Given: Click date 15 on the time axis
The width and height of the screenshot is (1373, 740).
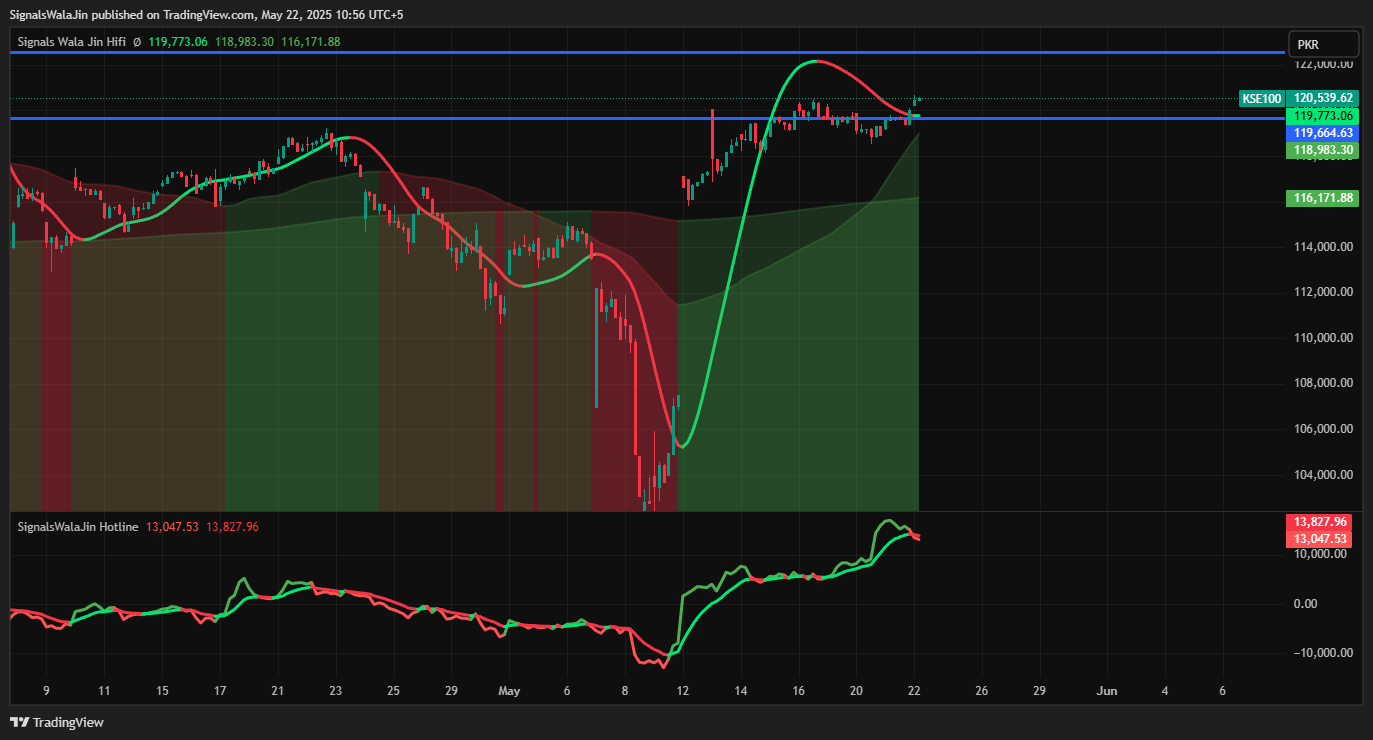Looking at the screenshot, I should click(162, 691).
